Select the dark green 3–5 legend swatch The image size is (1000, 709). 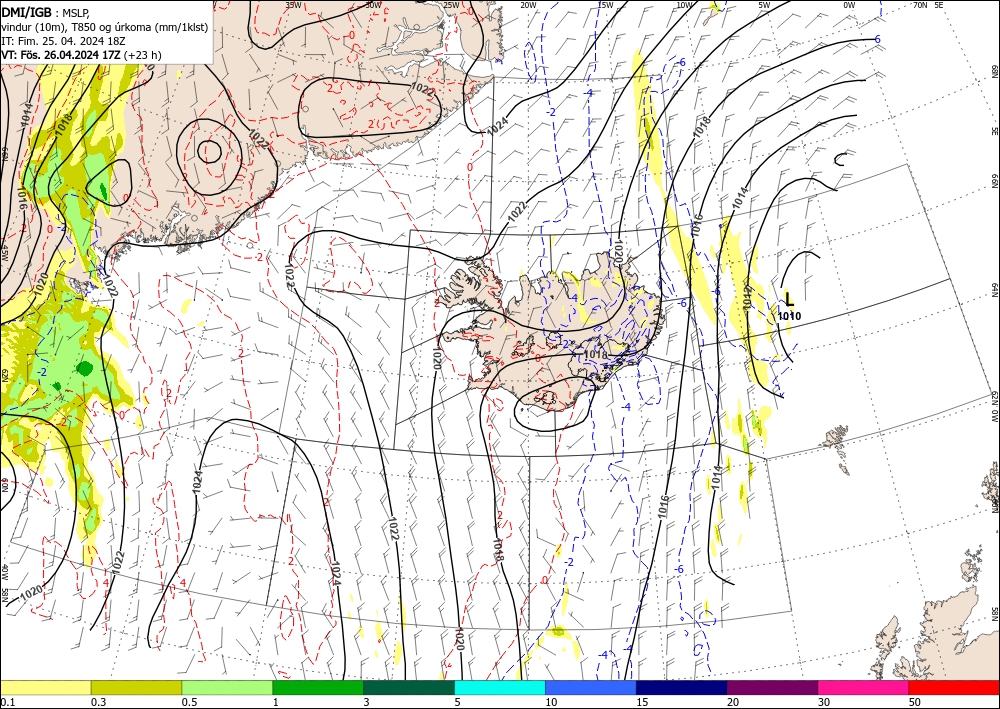(409, 687)
